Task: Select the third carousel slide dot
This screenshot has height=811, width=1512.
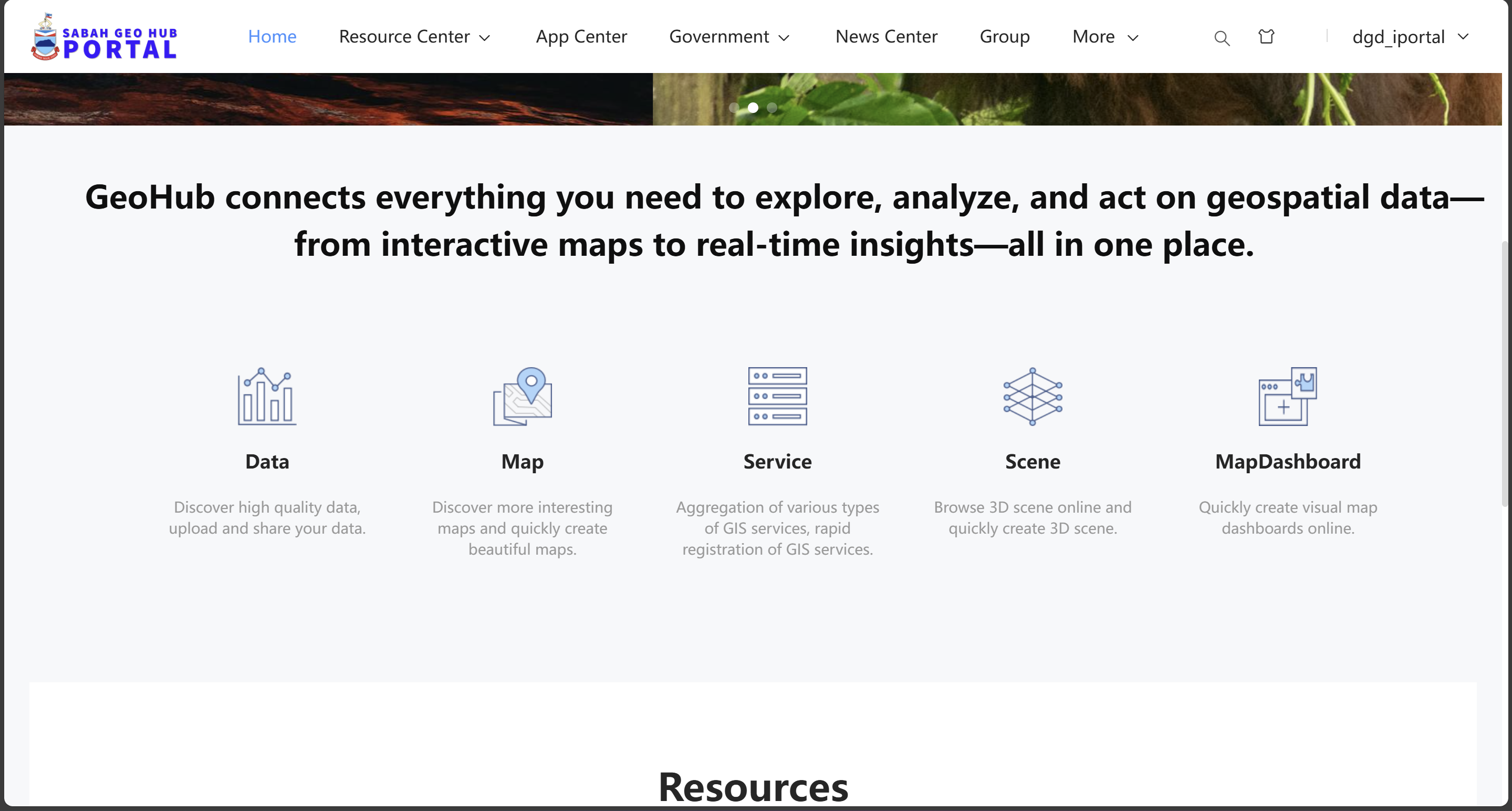Action: (x=772, y=108)
